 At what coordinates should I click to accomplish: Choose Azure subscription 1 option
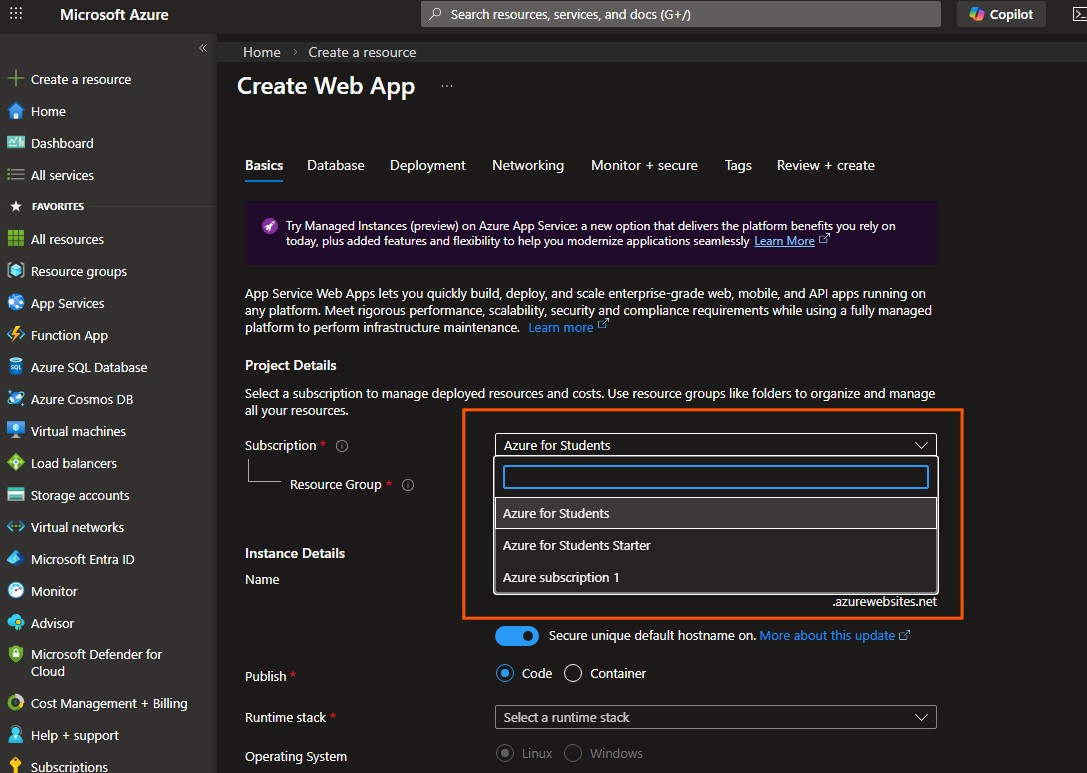click(715, 577)
